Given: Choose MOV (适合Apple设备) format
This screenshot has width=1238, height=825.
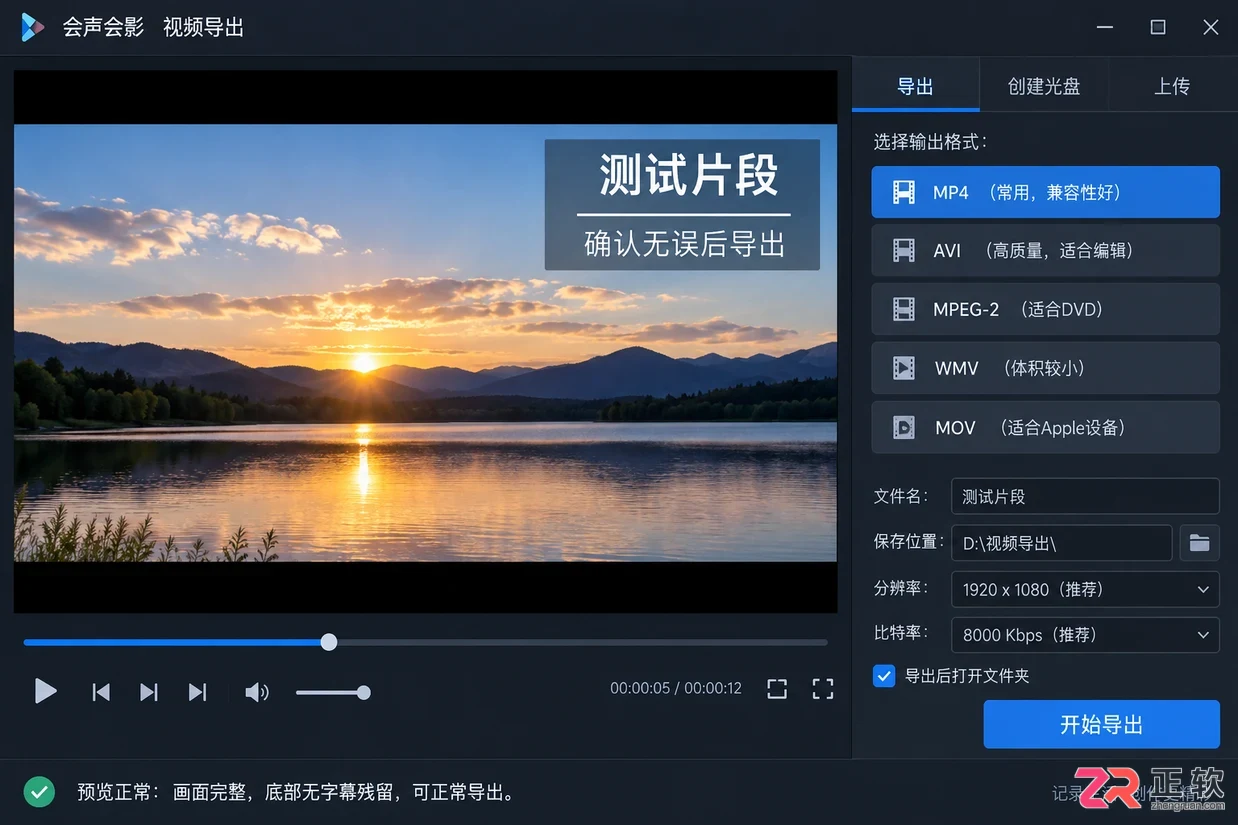Looking at the screenshot, I should (x=1045, y=427).
